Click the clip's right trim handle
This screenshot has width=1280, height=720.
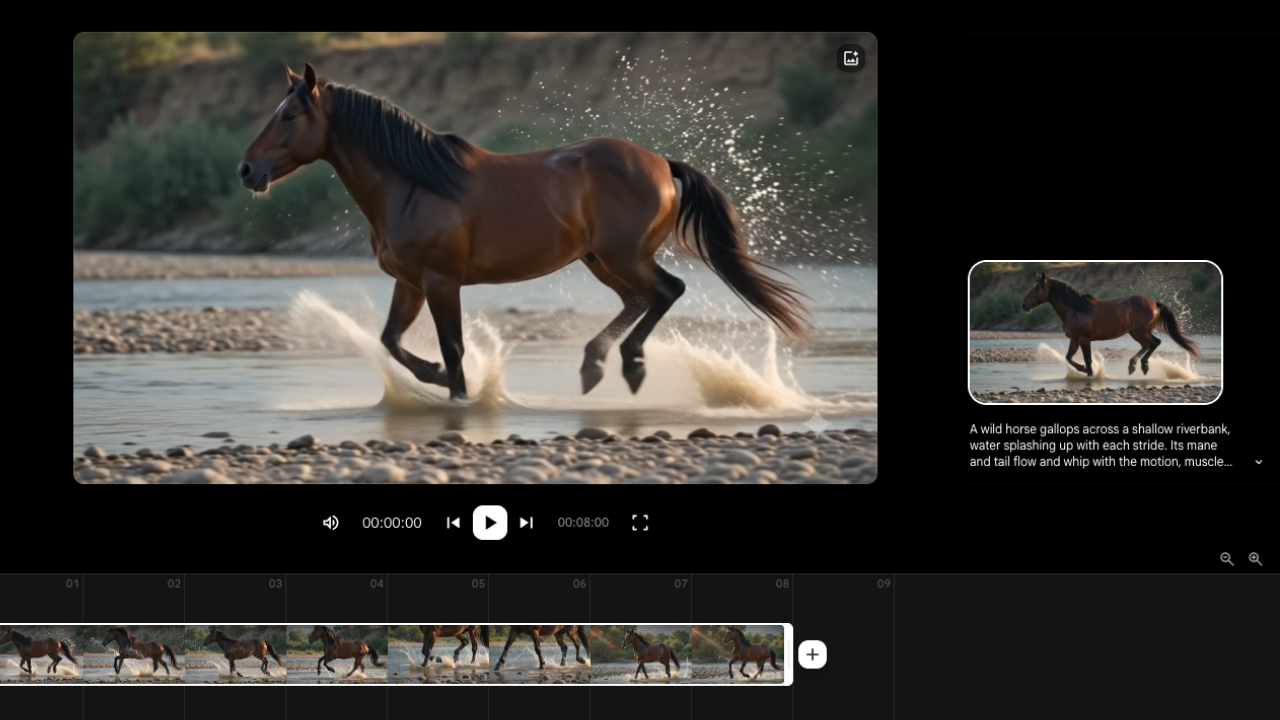point(789,654)
